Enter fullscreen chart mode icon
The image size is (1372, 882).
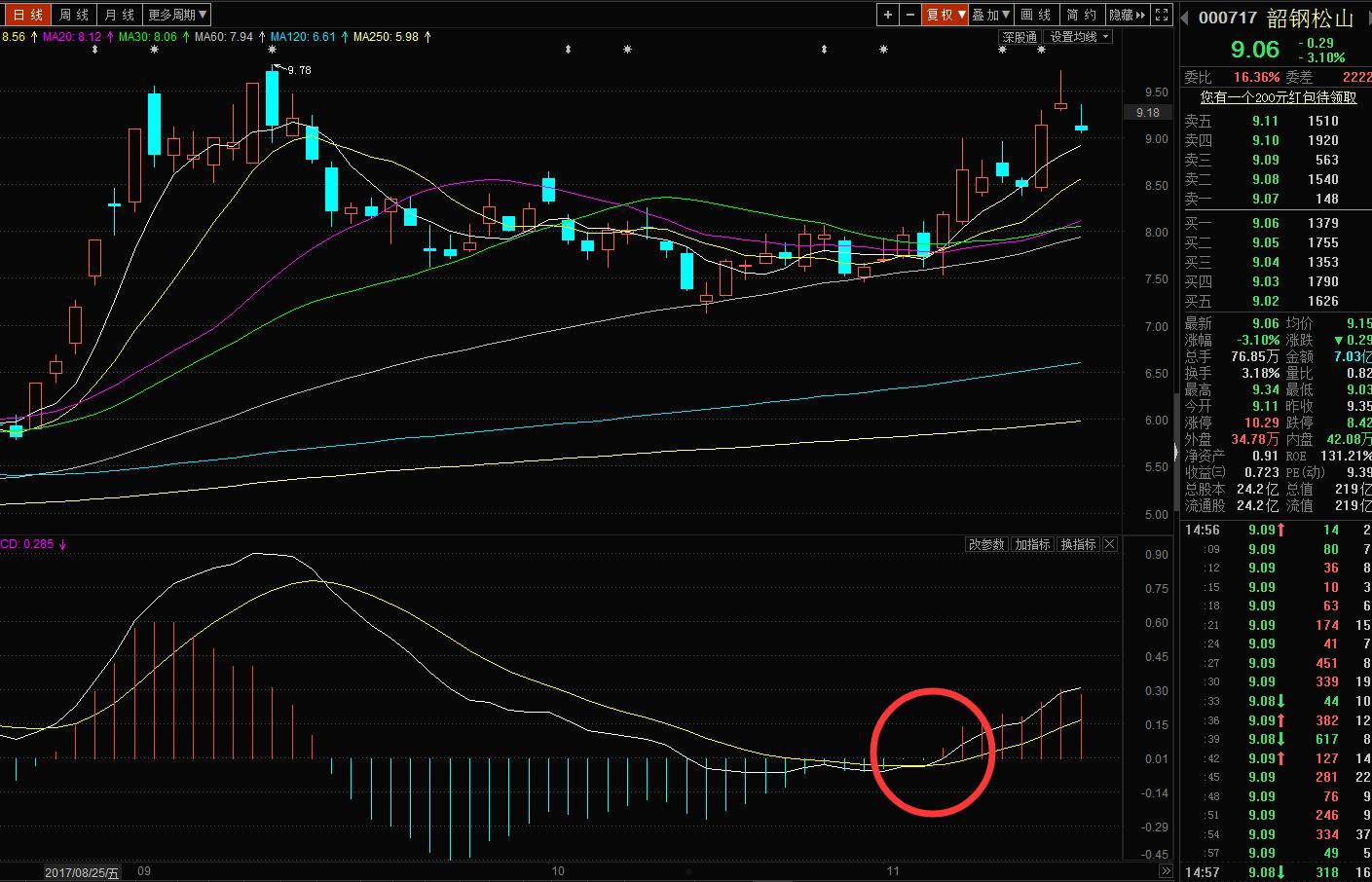pyautogui.click(x=1162, y=15)
